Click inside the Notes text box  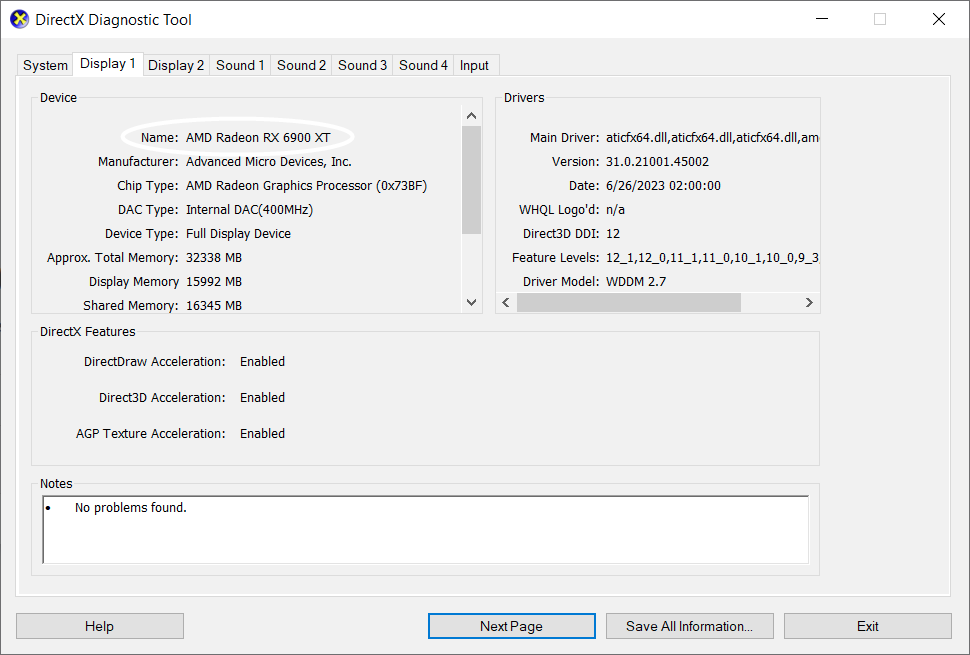coord(426,529)
